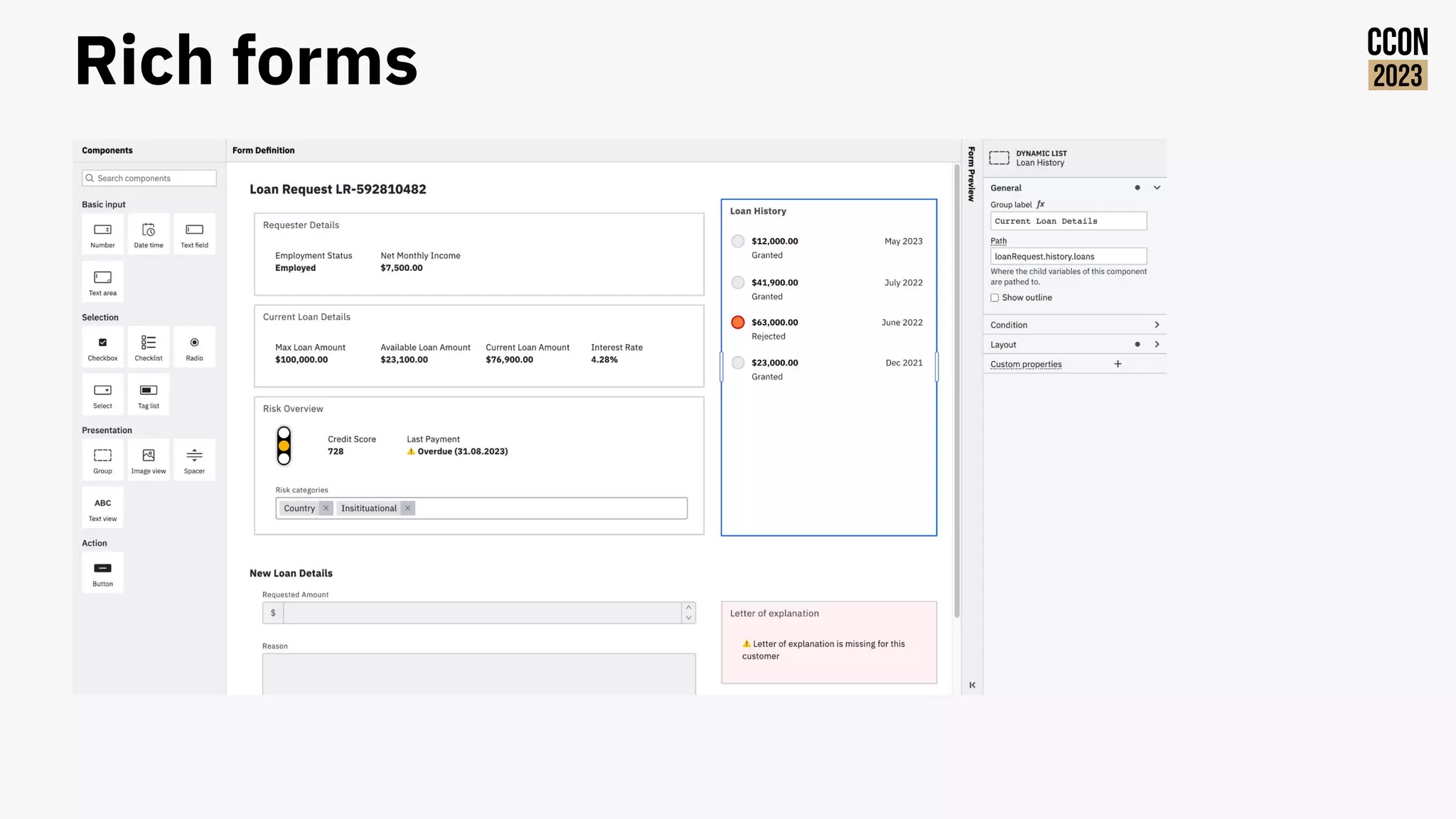Add a Spacer component

click(x=194, y=459)
